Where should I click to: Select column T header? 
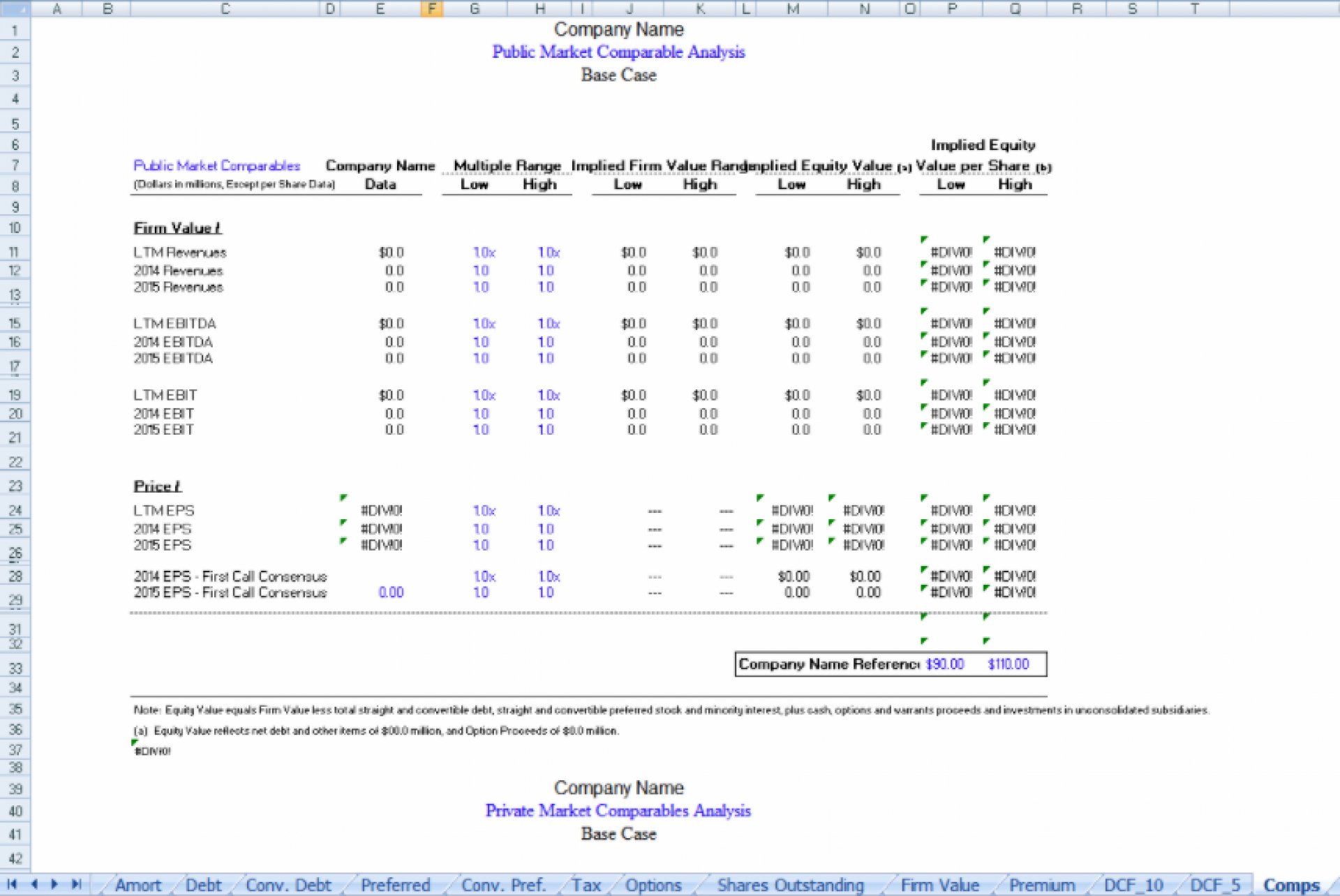(x=1194, y=8)
